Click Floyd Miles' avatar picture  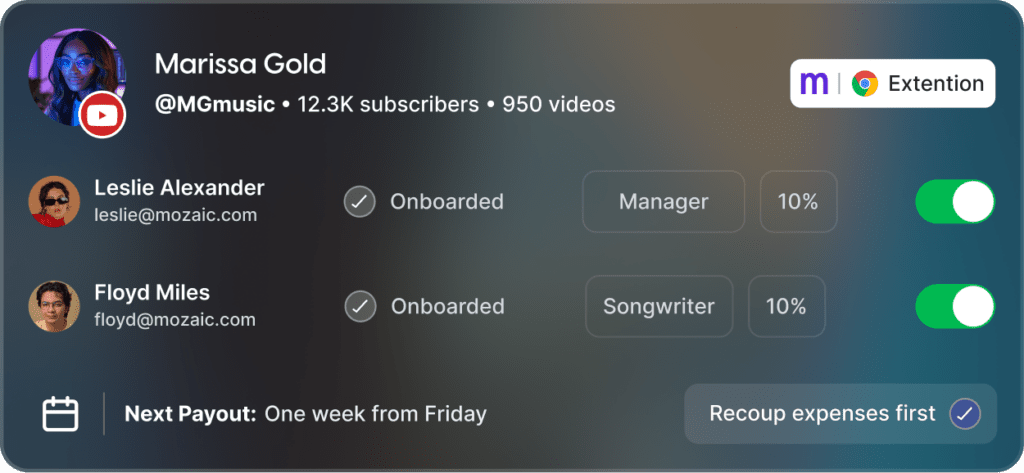tap(54, 306)
